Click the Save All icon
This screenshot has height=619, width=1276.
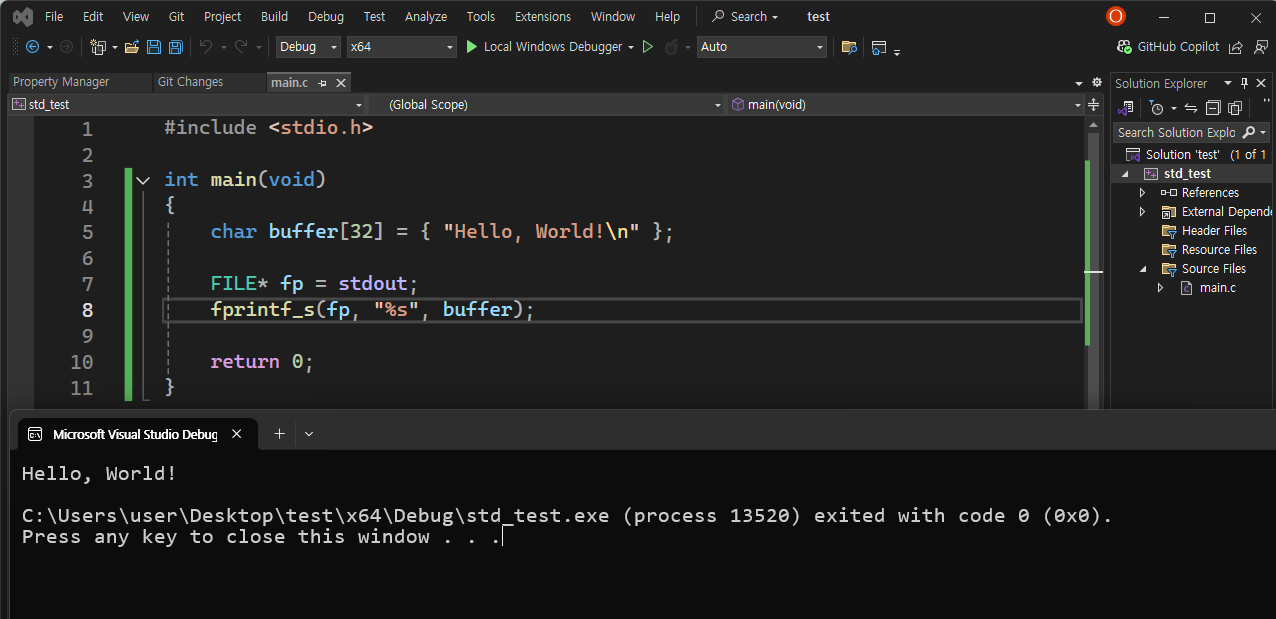176,47
